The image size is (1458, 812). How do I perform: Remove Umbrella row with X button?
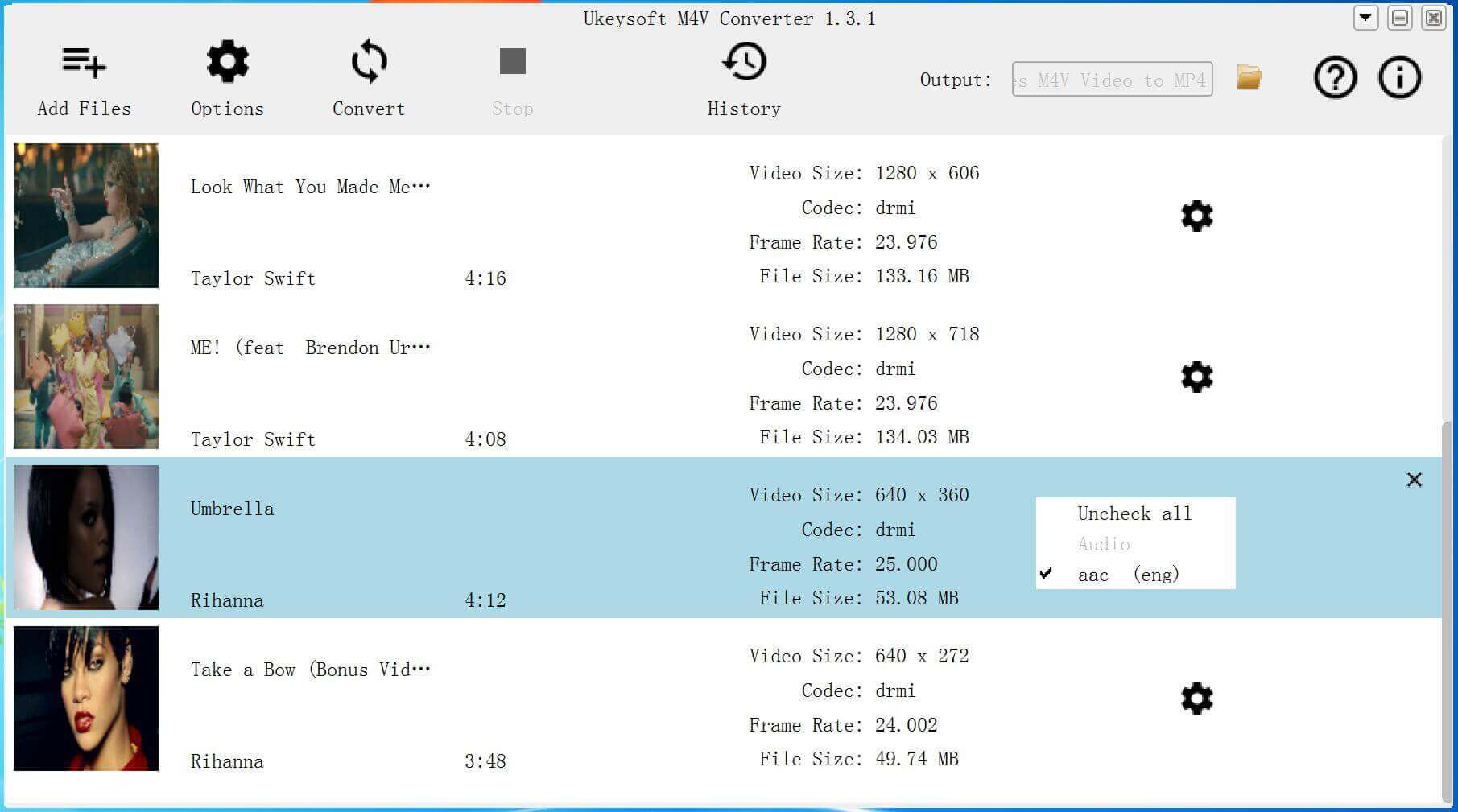pyautogui.click(x=1414, y=480)
